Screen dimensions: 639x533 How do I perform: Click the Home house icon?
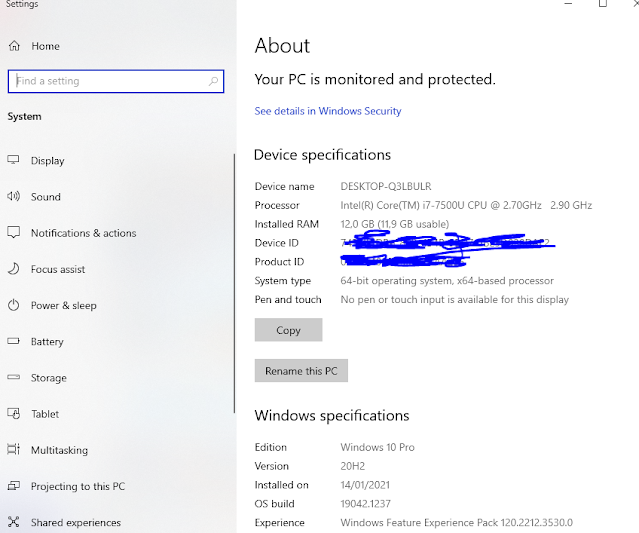[14, 46]
